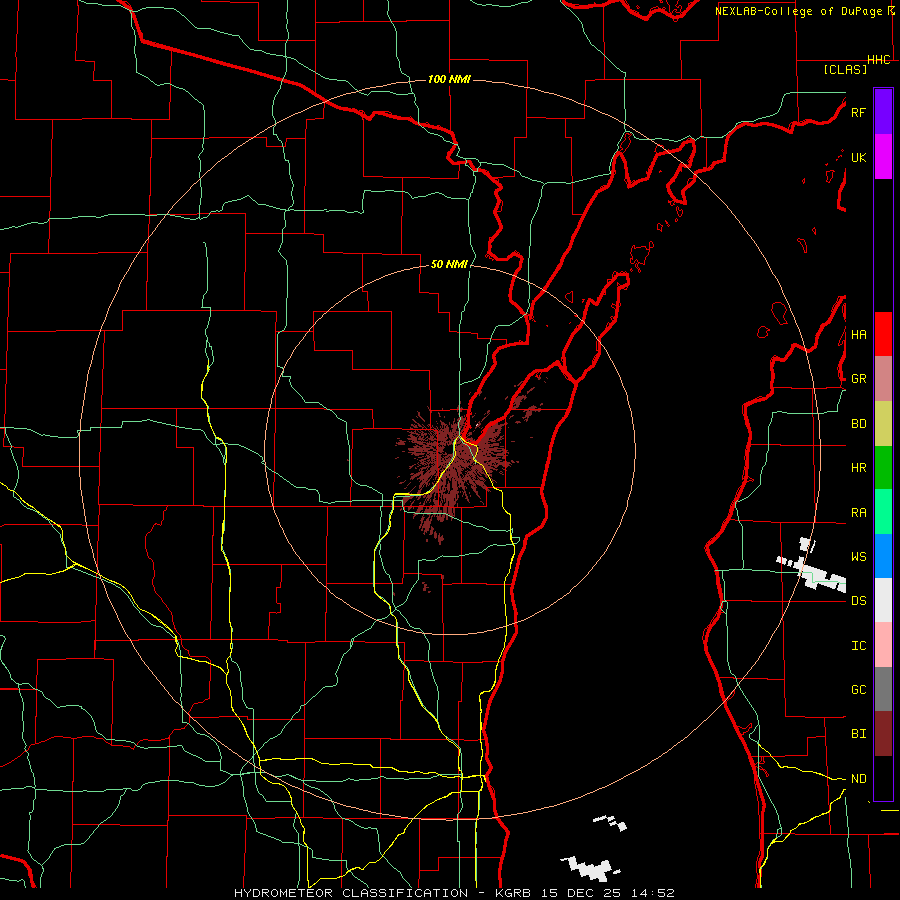Image resolution: width=900 pixels, height=900 pixels.
Task: Click the HA red legend swatch
Action: (883, 334)
